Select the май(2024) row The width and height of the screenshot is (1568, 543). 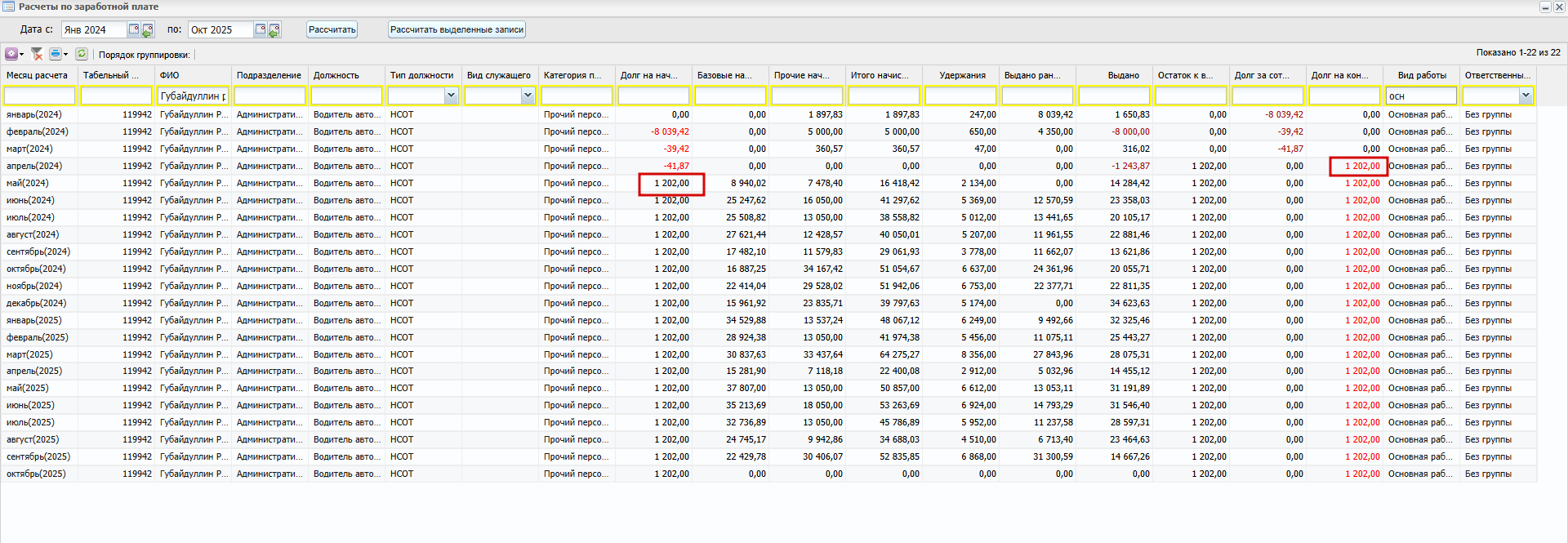(28, 183)
